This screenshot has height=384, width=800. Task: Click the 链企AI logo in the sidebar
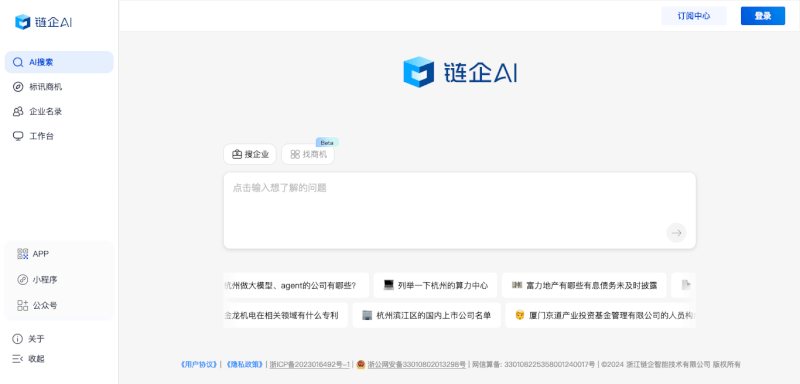click(x=44, y=22)
